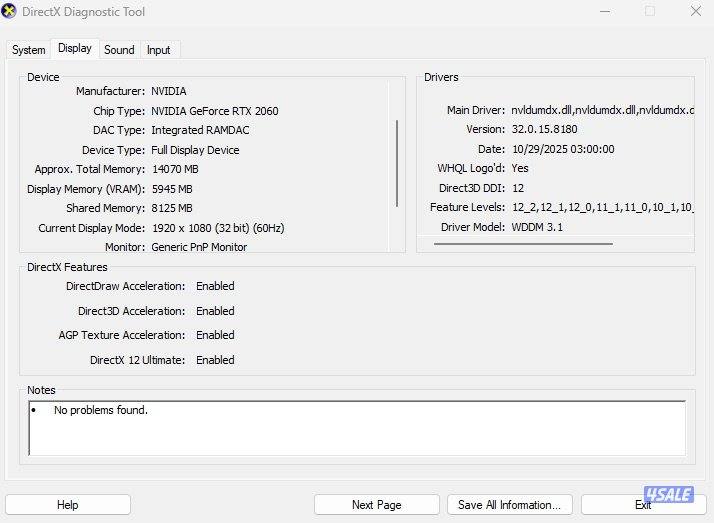
Task: Click the Display Memory (VRAM) label
Action: point(86,189)
